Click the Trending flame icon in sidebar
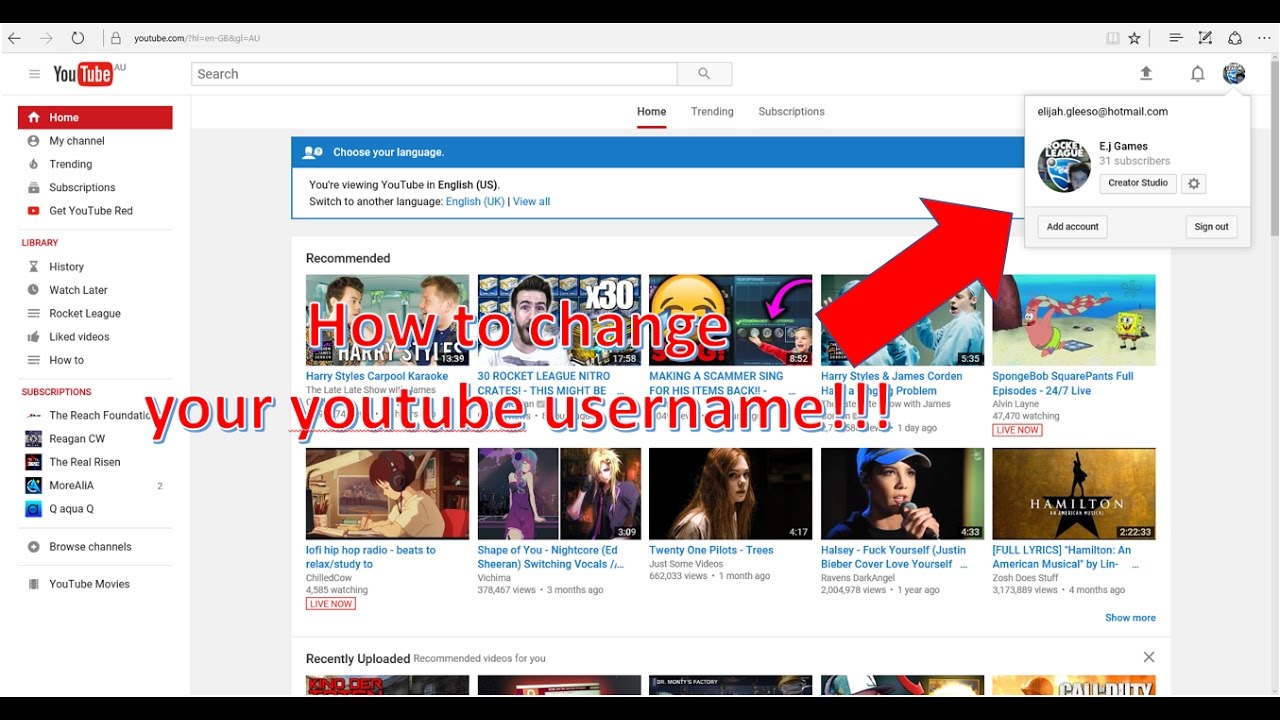This screenshot has width=1280, height=720. pos(33,164)
